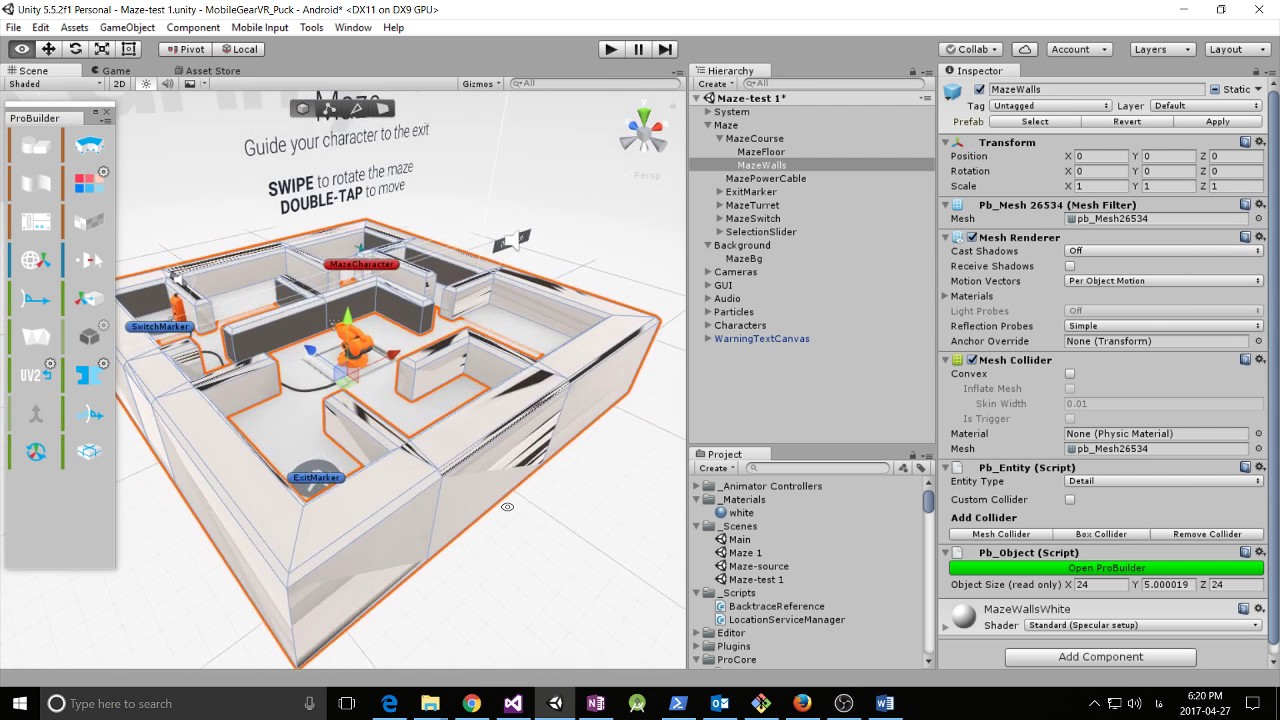1280x720 pixels.
Task: Toggle the Custom Collider checkbox
Action: [x=1070, y=500]
